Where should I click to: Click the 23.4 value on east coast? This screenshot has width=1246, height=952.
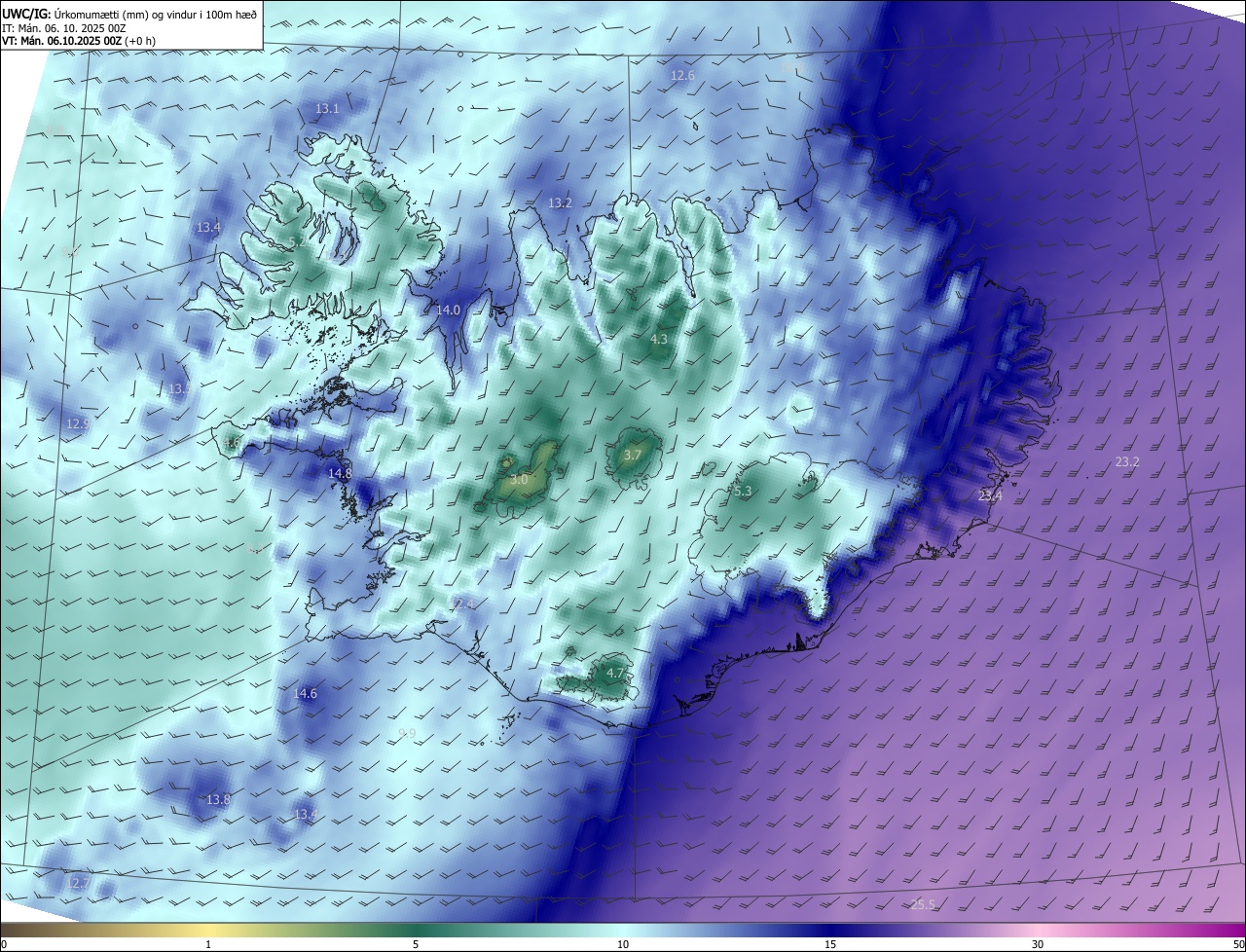click(990, 495)
